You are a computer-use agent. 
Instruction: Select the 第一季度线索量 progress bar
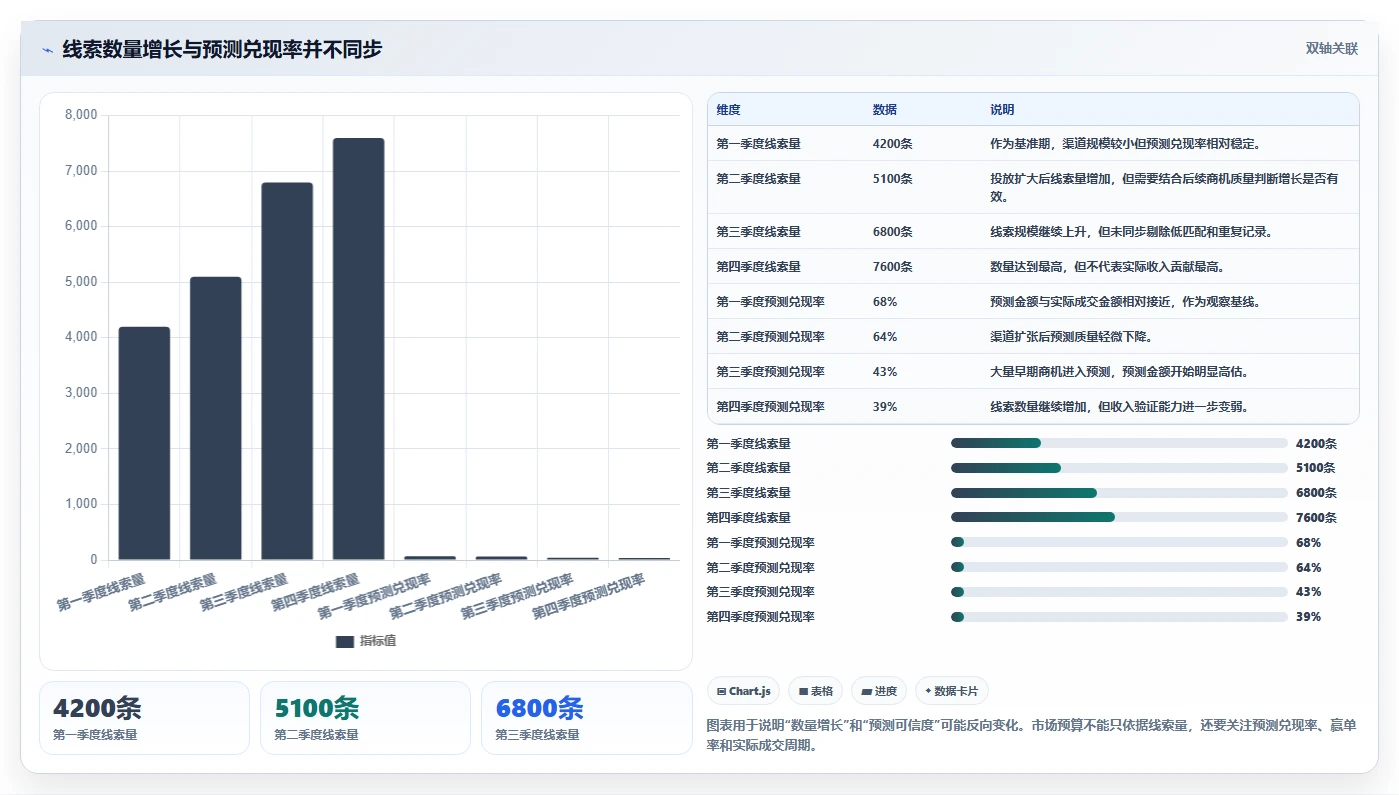(1119, 443)
